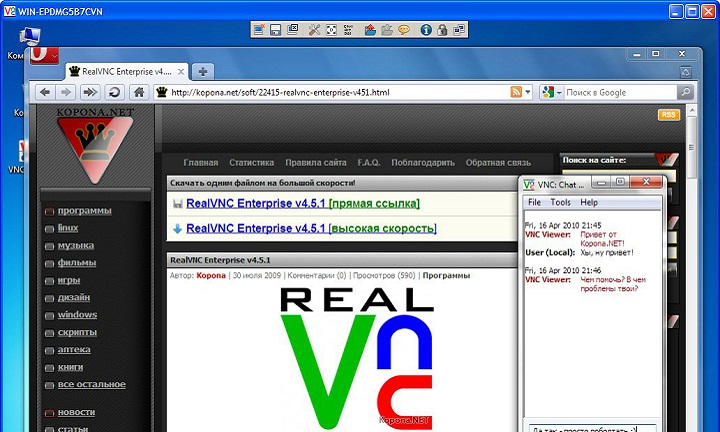Click the VNC Chat message input box
This screenshot has height=432, width=720.
[592, 428]
